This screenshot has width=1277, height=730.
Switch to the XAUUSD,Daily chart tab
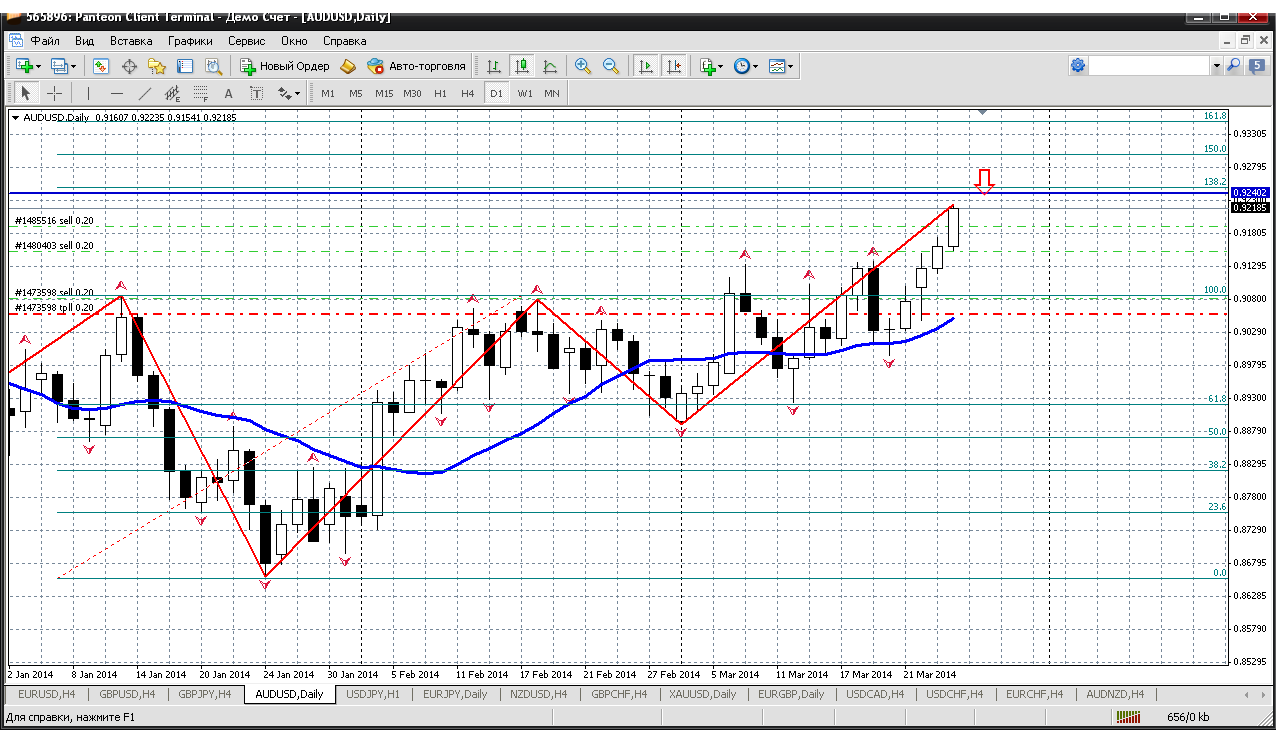[x=703, y=694]
